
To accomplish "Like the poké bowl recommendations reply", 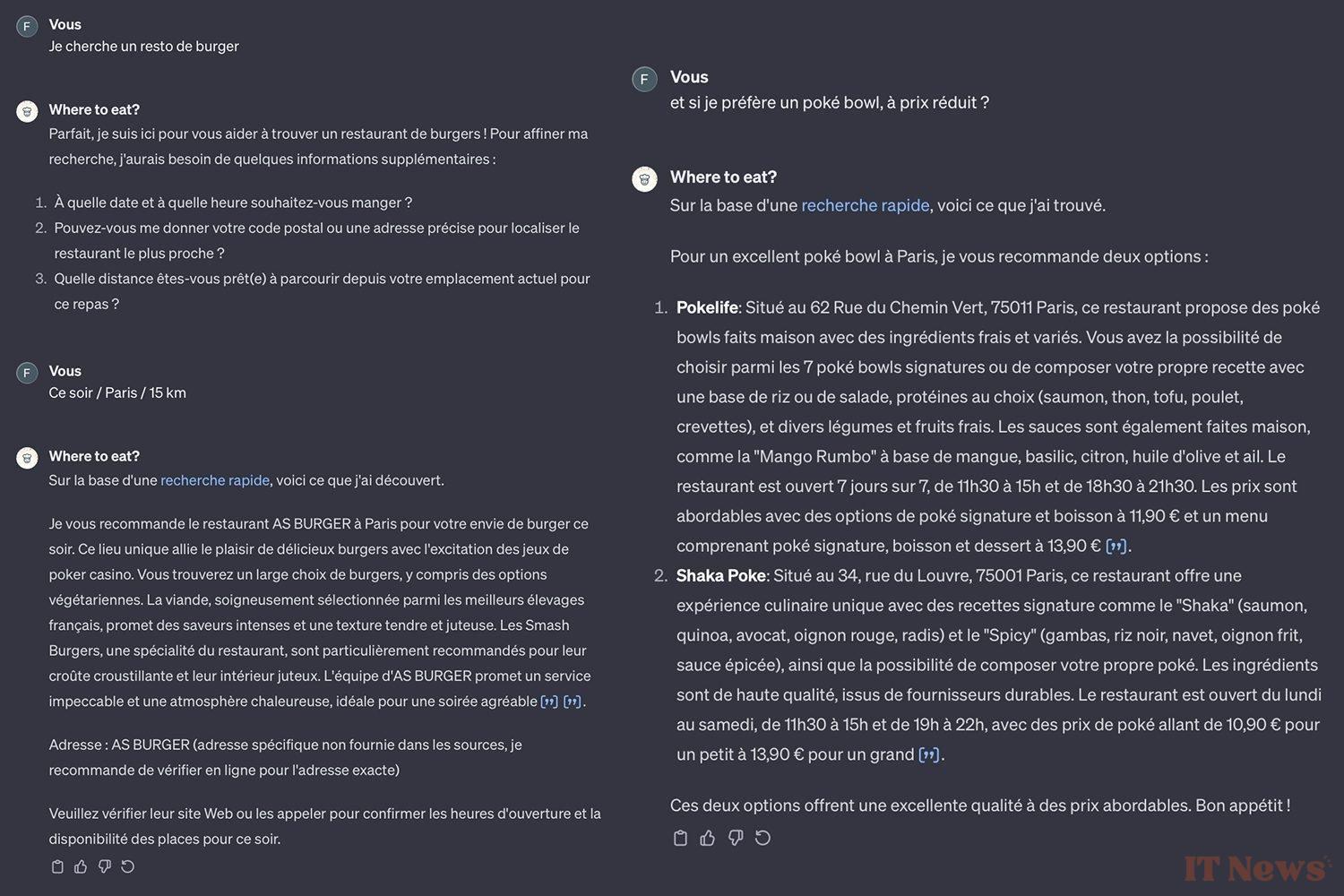I will tap(708, 838).
